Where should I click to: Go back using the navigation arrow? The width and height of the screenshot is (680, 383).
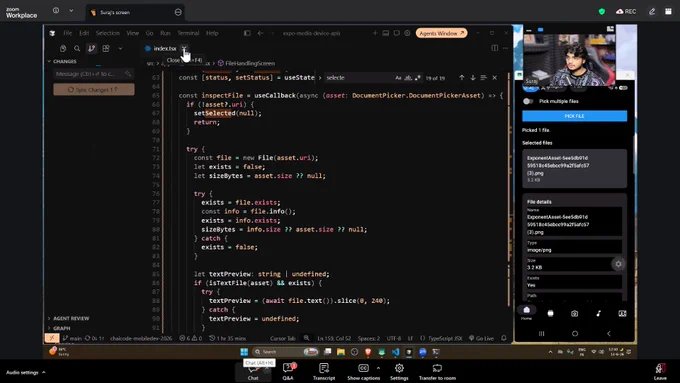coord(260,33)
